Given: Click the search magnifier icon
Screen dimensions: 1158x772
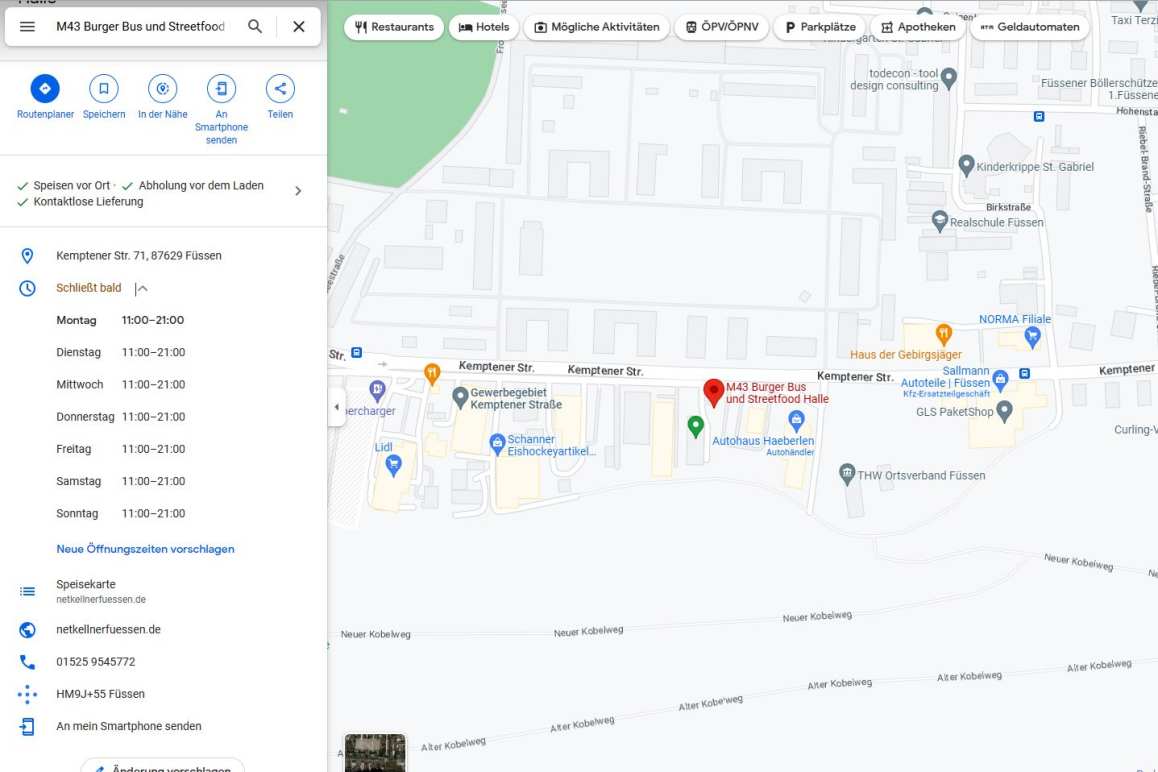Looking at the screenshot, I should [x=255, y=27].
